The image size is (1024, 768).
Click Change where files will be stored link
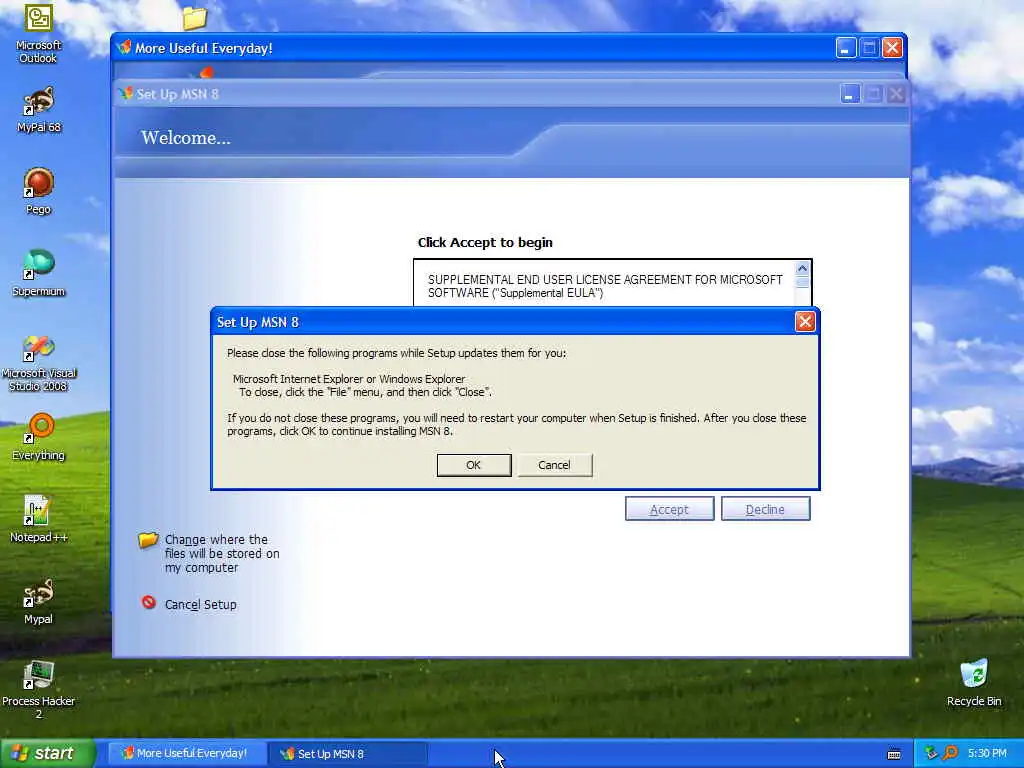point(222,553)
